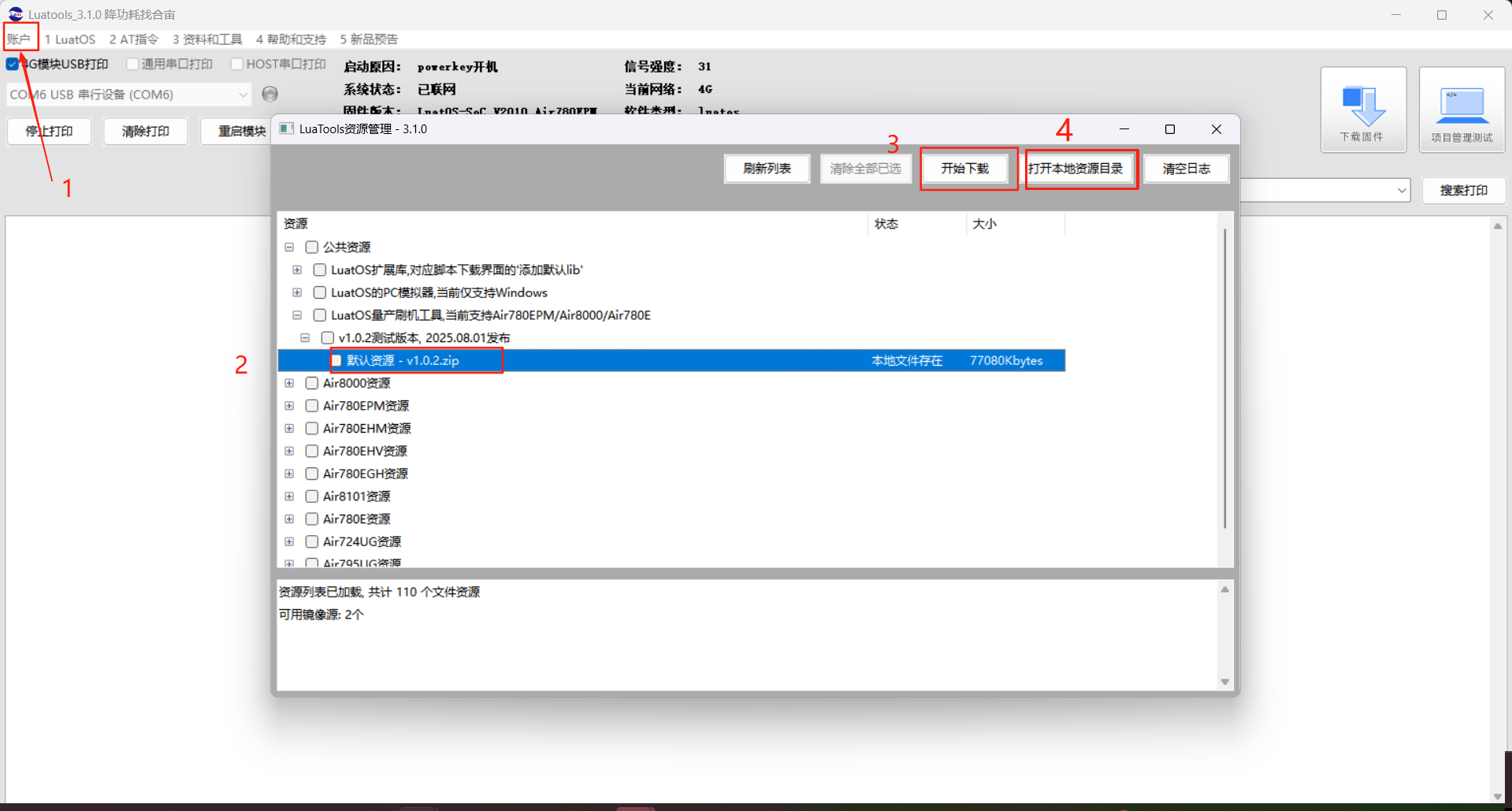The image size is (1512, 811).
Task: Click the main print area scroll up arrow
Action: (x=1497, y=226)
